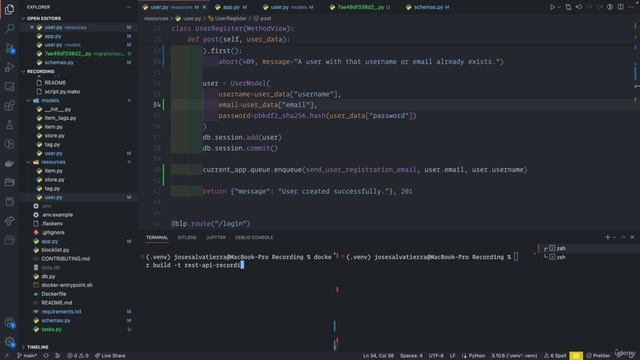The height and width of the screenshot is (360, 640).
Task: Change the LF end-of-line setting
Action: point(452,356)
